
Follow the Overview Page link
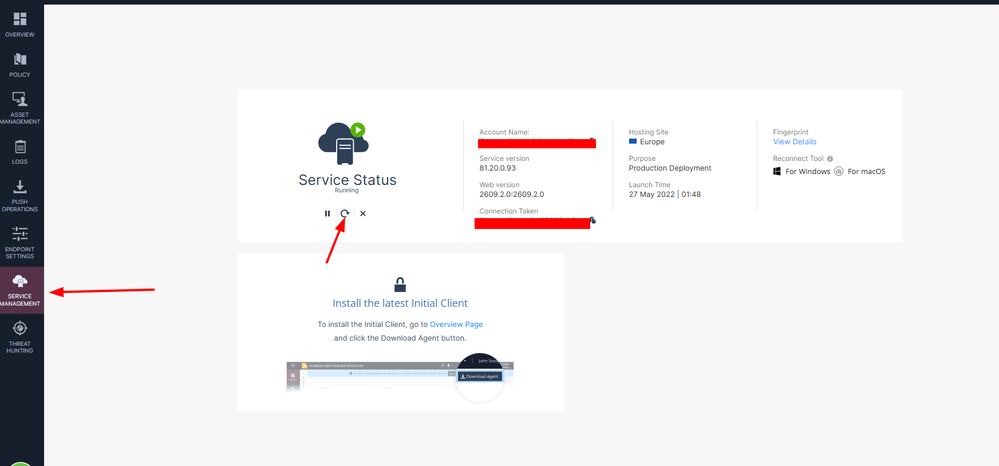(x=456, y=324)
